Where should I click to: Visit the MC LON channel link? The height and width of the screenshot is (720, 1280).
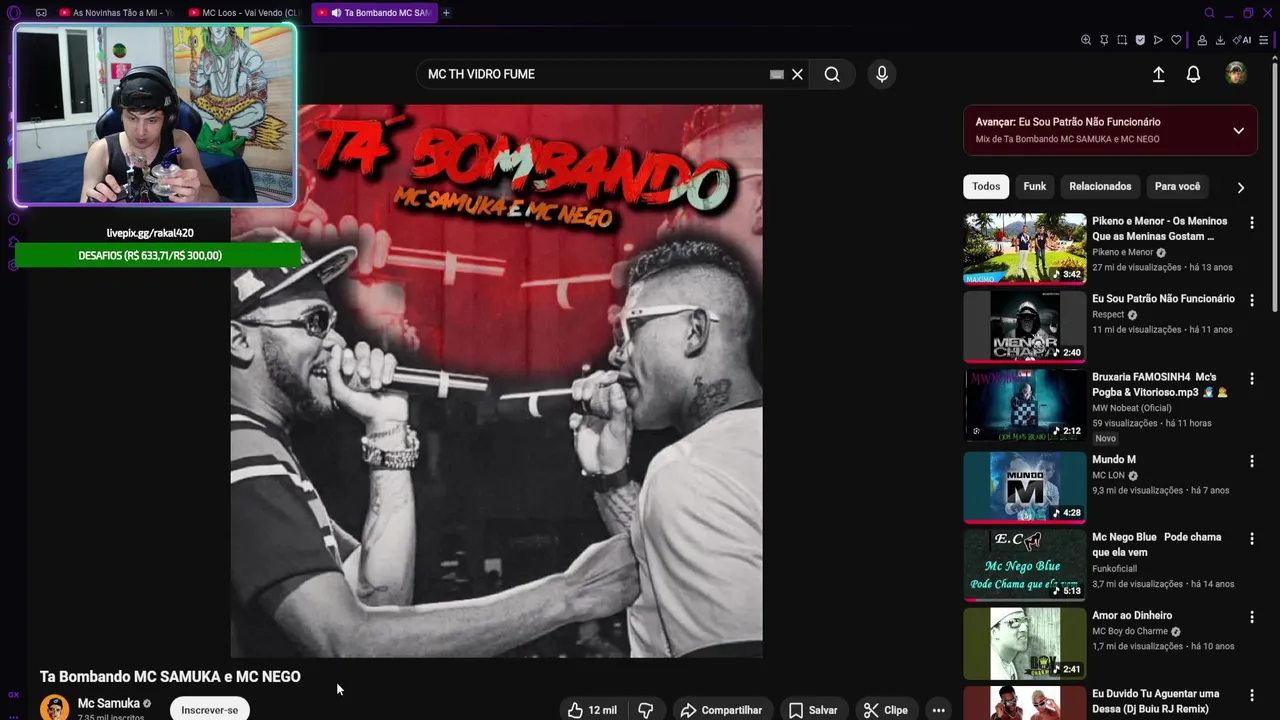pos(1109,475)
